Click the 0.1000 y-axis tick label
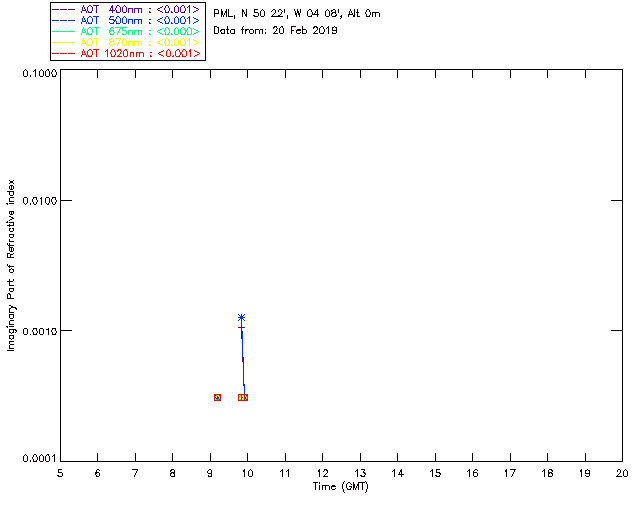The image size is (640, 512). click(39, 73)
